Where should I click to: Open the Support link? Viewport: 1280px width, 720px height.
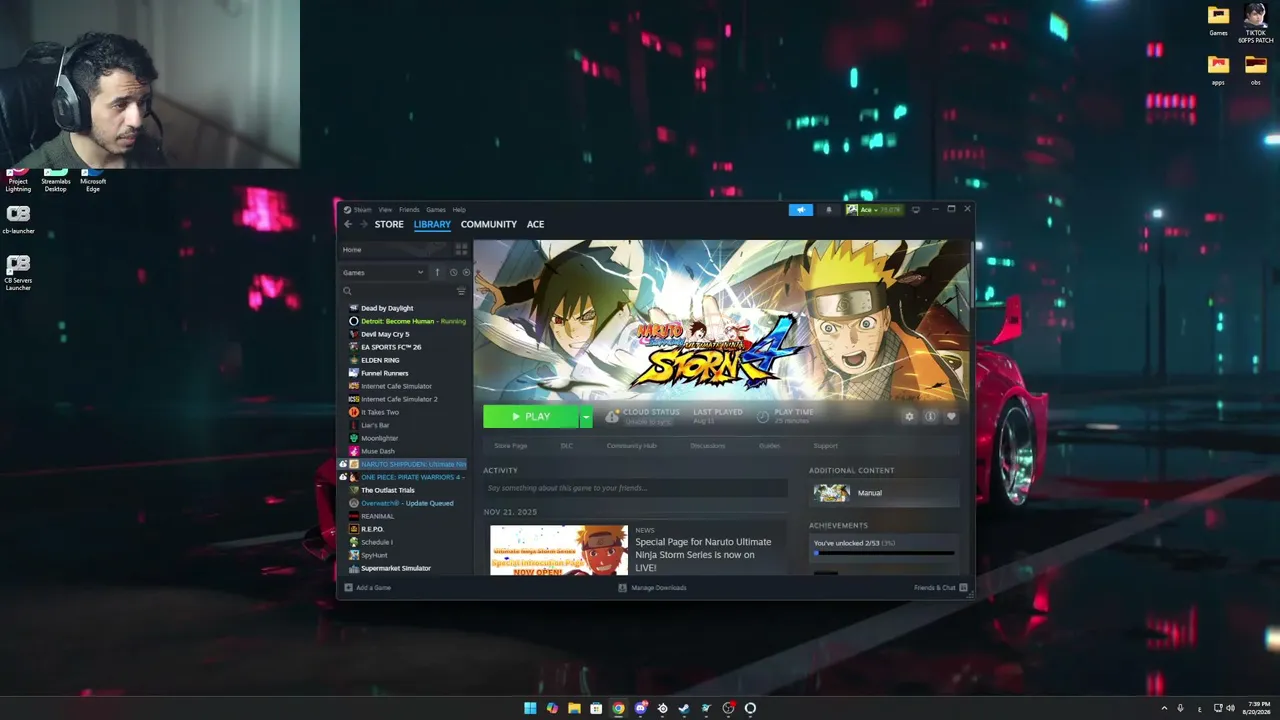click(826, 446)
